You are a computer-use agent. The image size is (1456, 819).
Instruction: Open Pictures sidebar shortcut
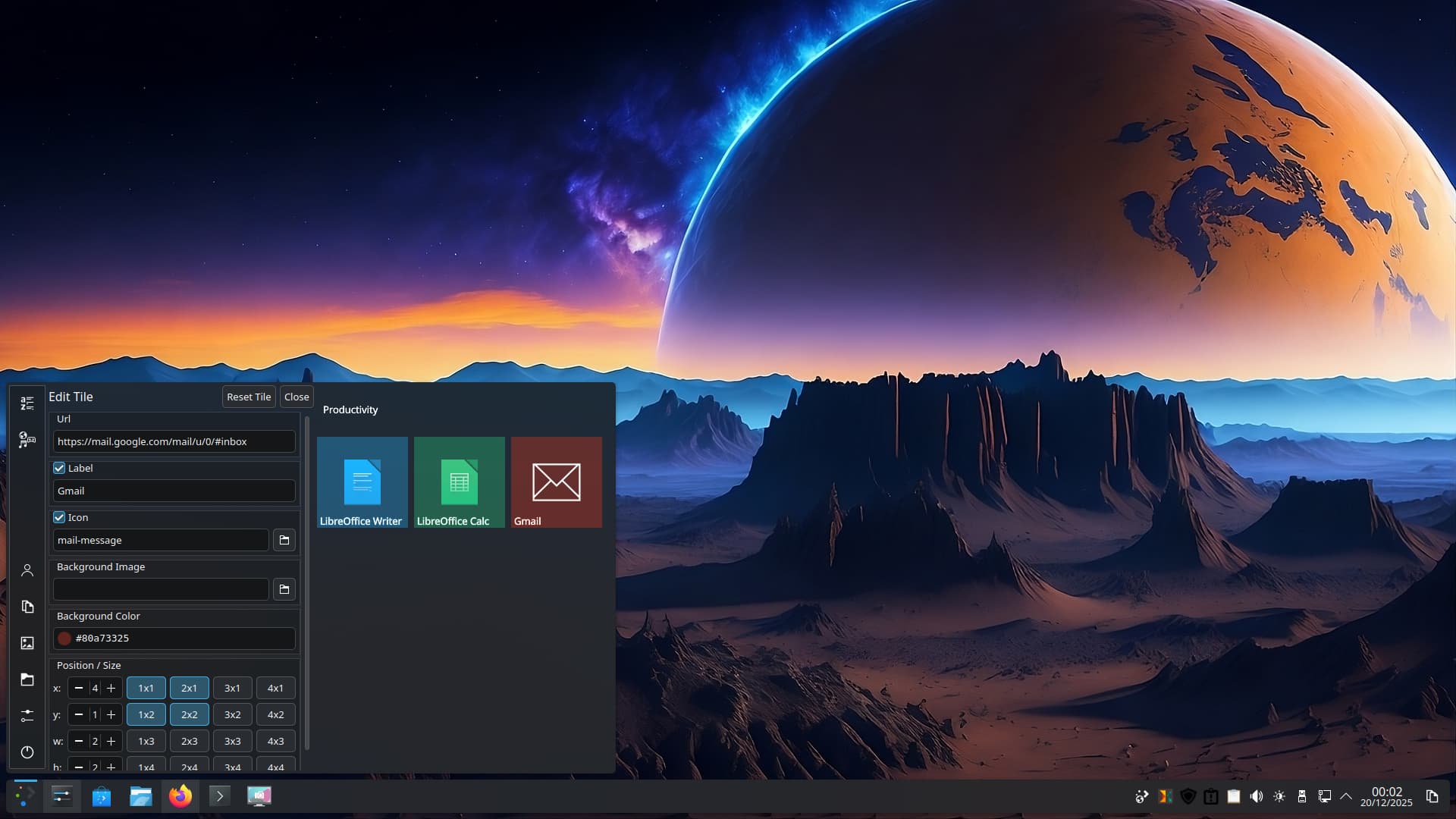(27, 643)
